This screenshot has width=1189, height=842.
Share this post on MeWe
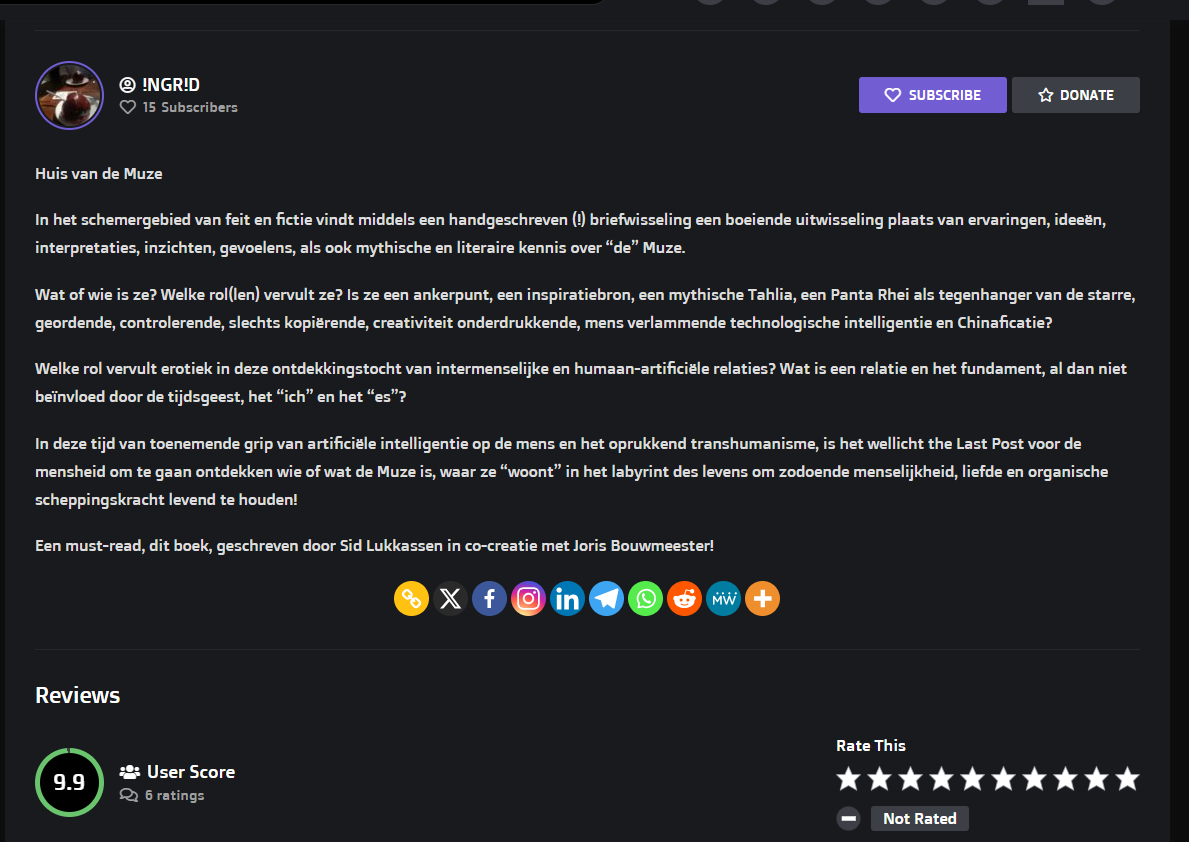pyautogui.click(x=723, y=599)
